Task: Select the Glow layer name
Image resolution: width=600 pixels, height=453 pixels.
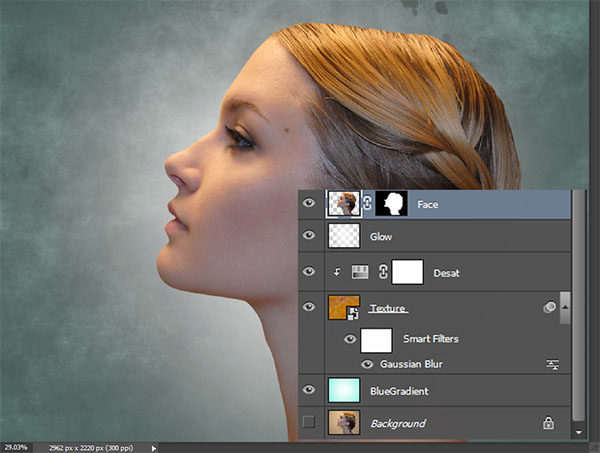Action: (381, 238)
